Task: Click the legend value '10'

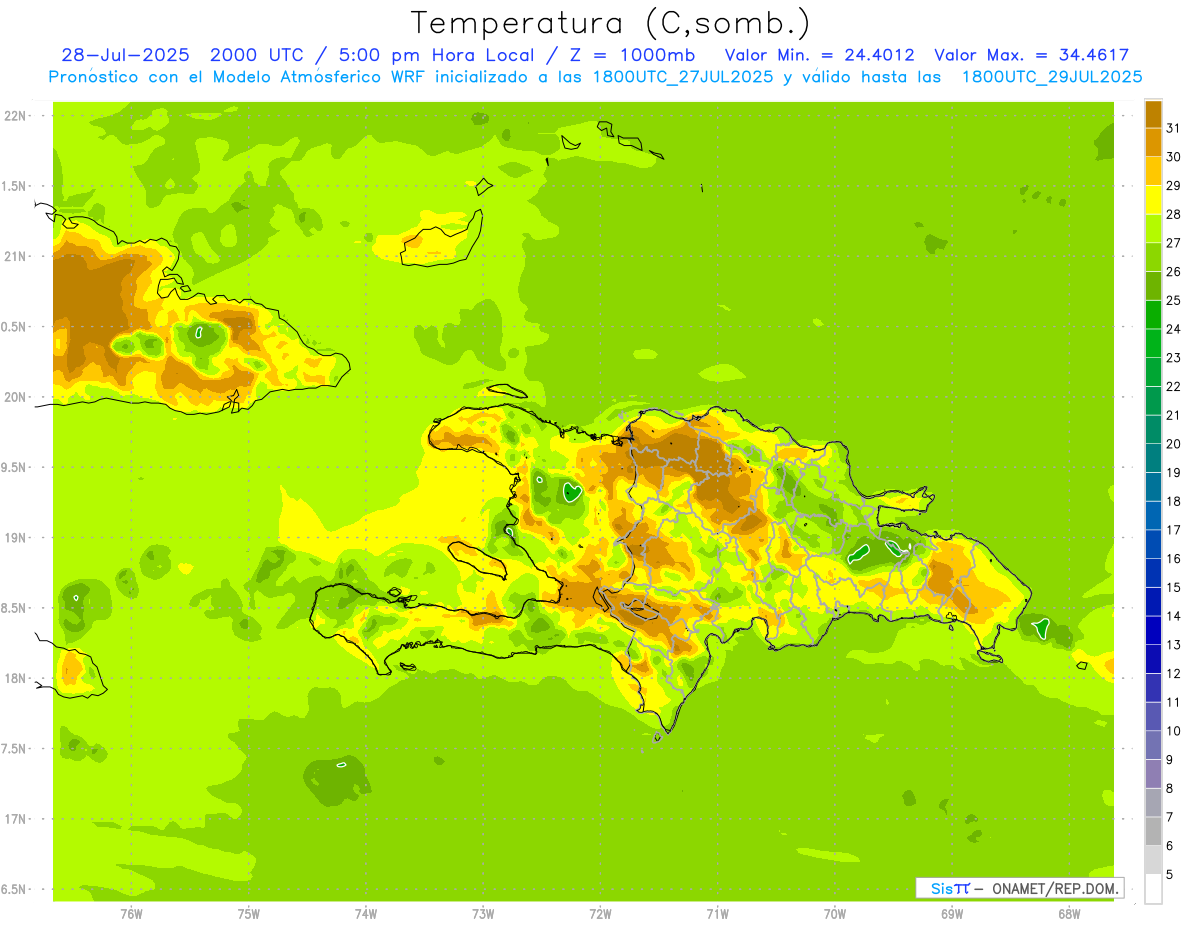Action: 1174,731
